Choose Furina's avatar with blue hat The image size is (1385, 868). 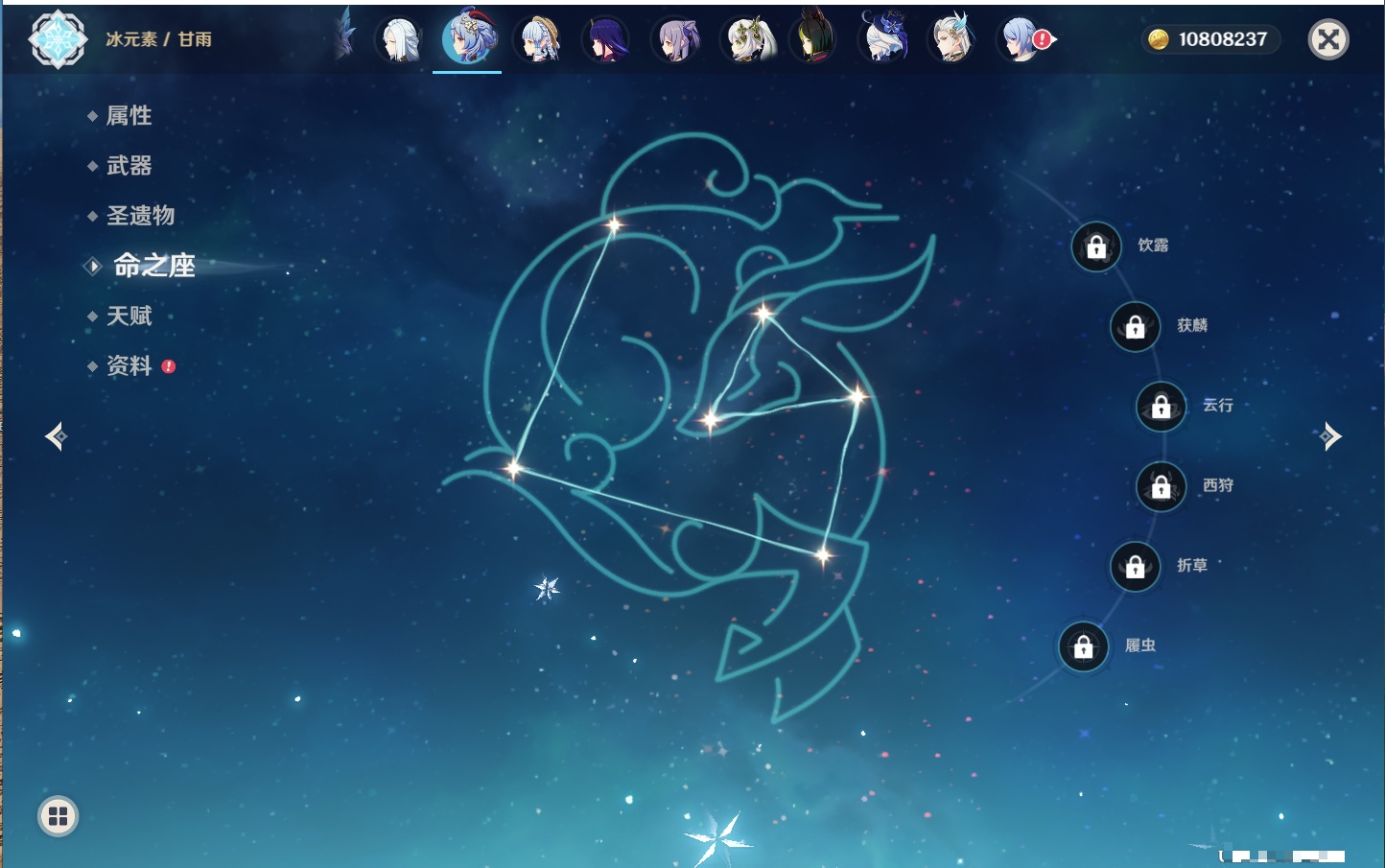[x=882, y=40]
